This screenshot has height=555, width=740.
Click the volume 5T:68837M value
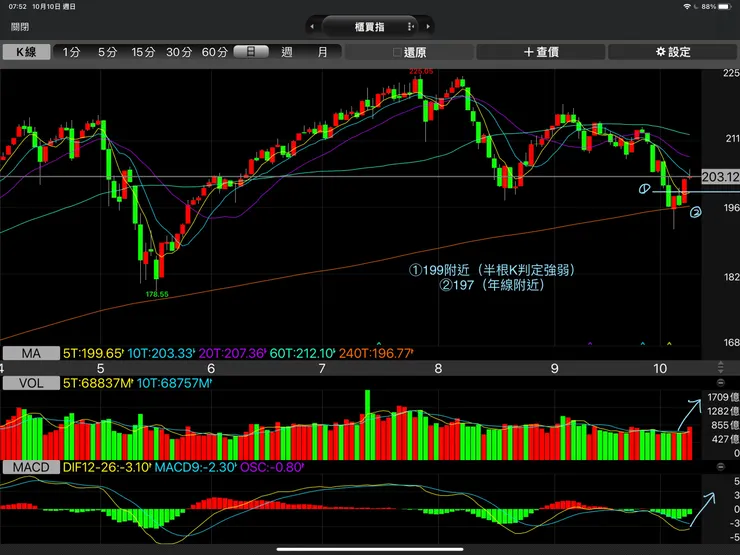(x=98, y=383)
